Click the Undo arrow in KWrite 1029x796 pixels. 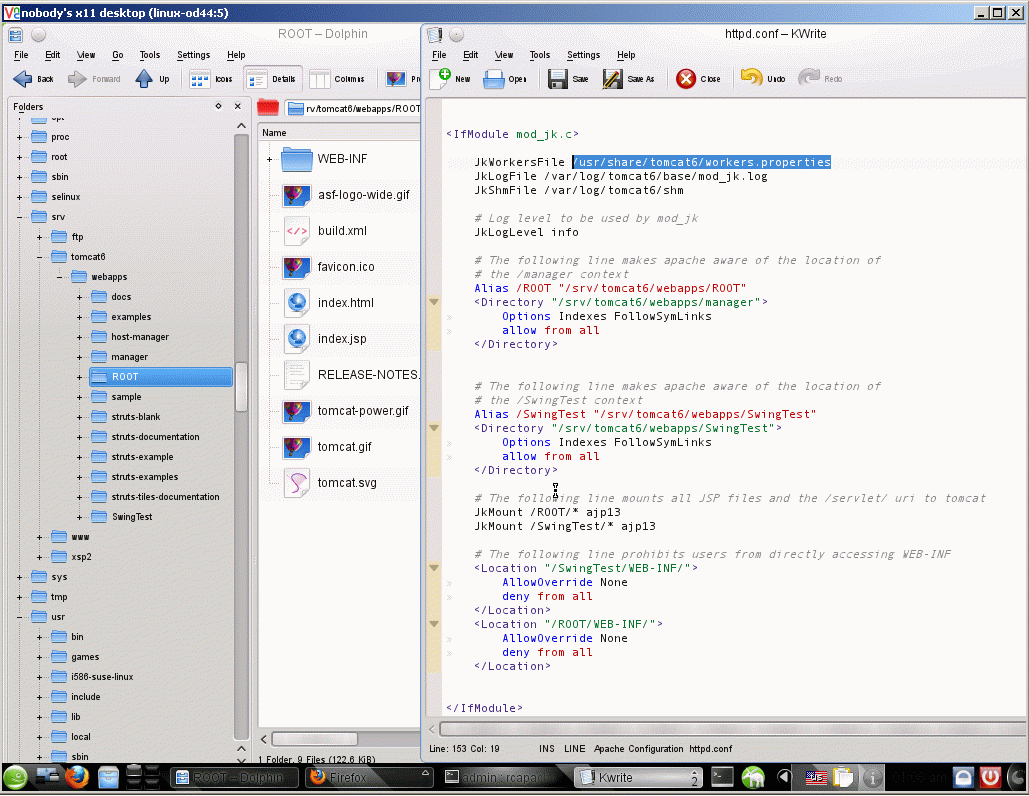tap(752, 79)
